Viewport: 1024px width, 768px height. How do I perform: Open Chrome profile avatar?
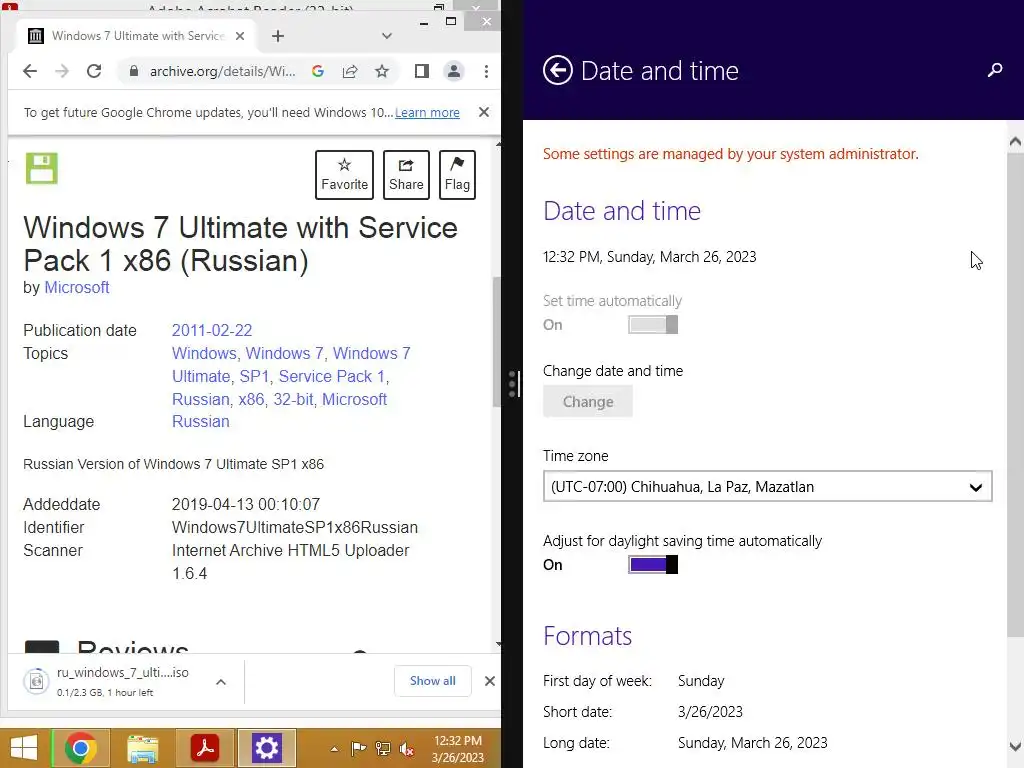454,71
